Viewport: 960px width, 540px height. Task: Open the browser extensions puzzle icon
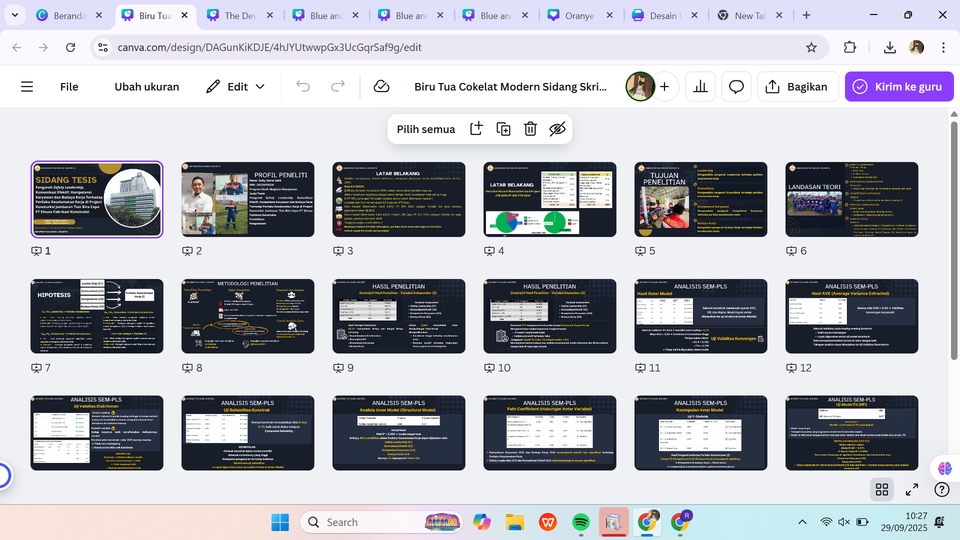click(849, 47)
